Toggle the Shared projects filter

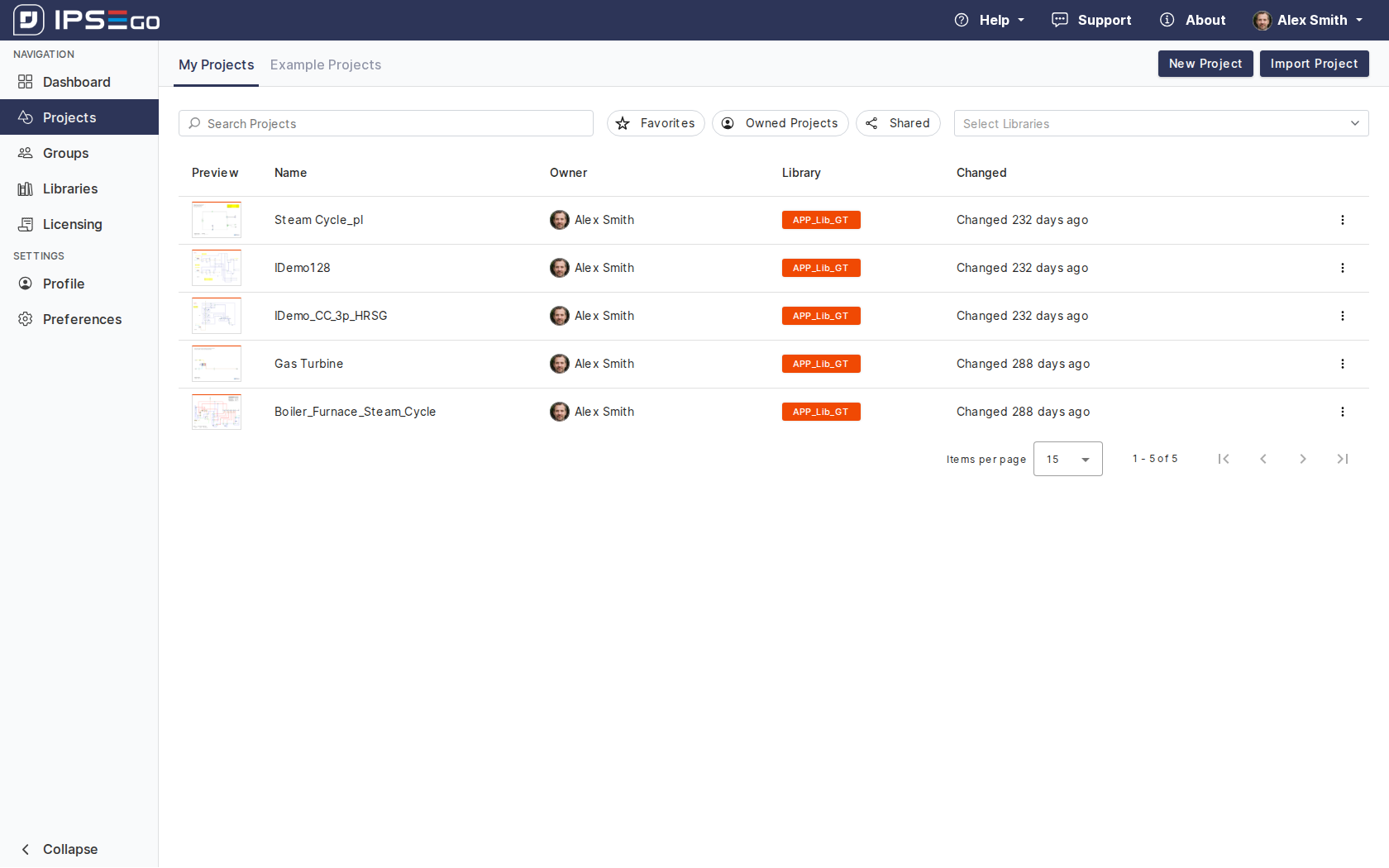click(x=898, y=123)
